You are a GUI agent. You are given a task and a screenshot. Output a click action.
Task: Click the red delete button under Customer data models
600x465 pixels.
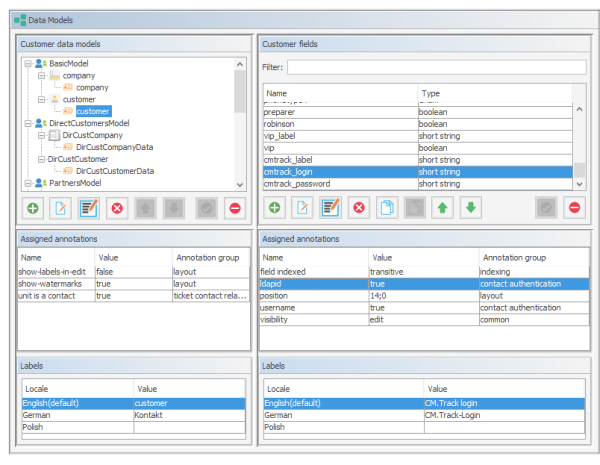(117, 208)
